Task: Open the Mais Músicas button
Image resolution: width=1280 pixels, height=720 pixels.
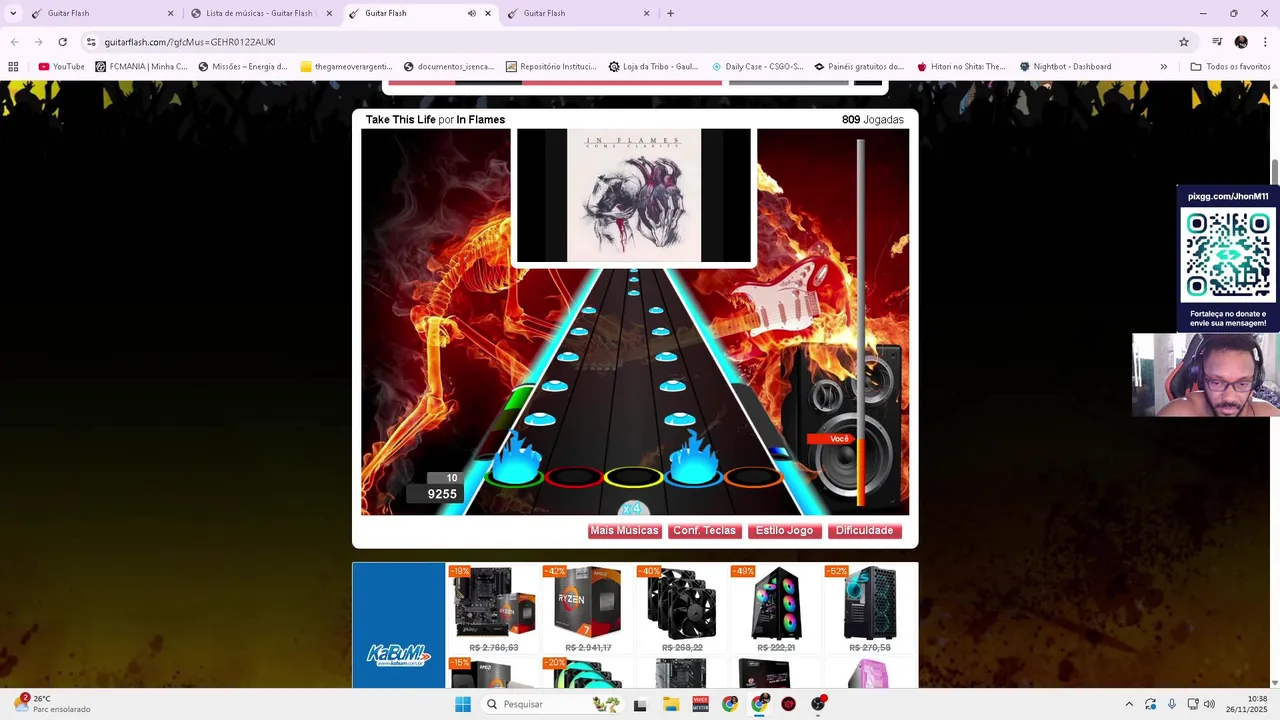Action: pyautogui.click(x=624, y=531)
